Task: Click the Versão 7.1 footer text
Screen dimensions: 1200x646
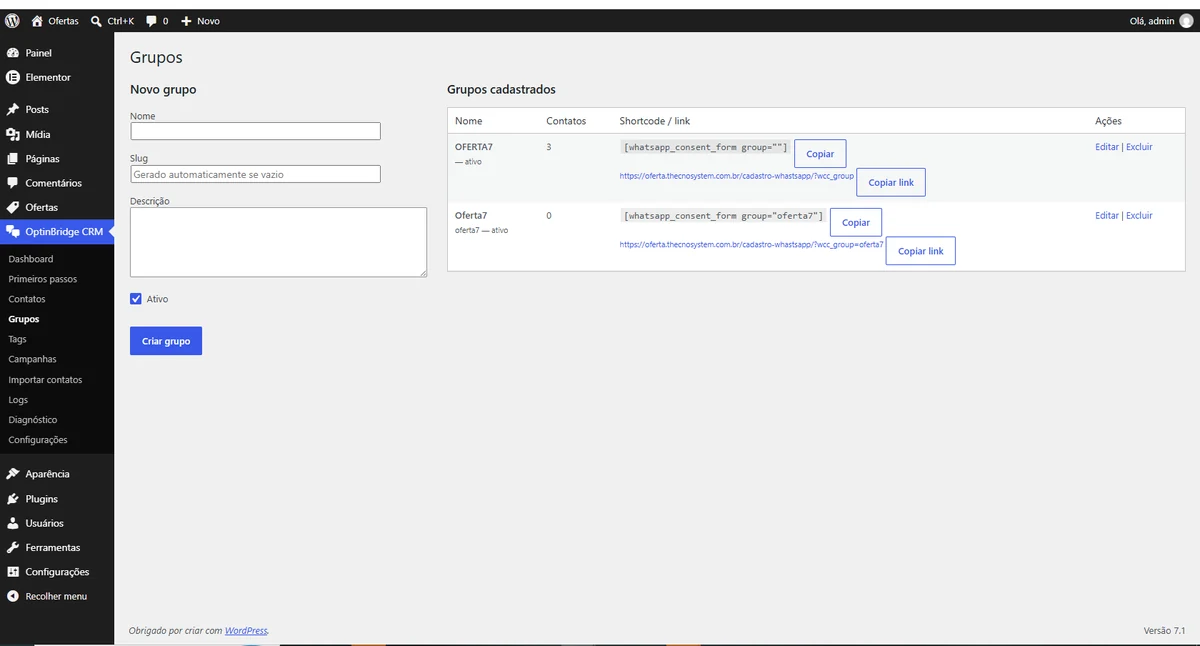Action: pyautogui.click(x=1164, y=631)
